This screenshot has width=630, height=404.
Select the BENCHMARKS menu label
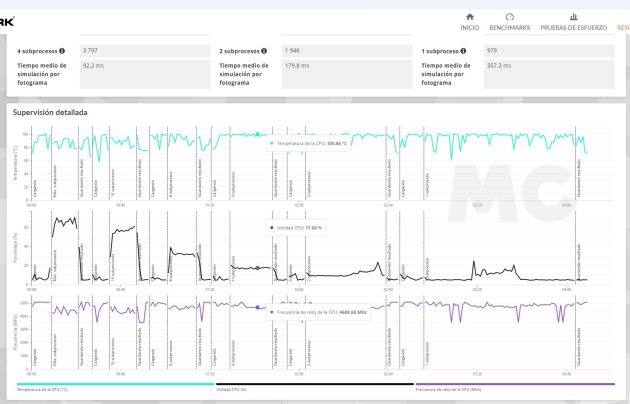(x=509, y=28)
